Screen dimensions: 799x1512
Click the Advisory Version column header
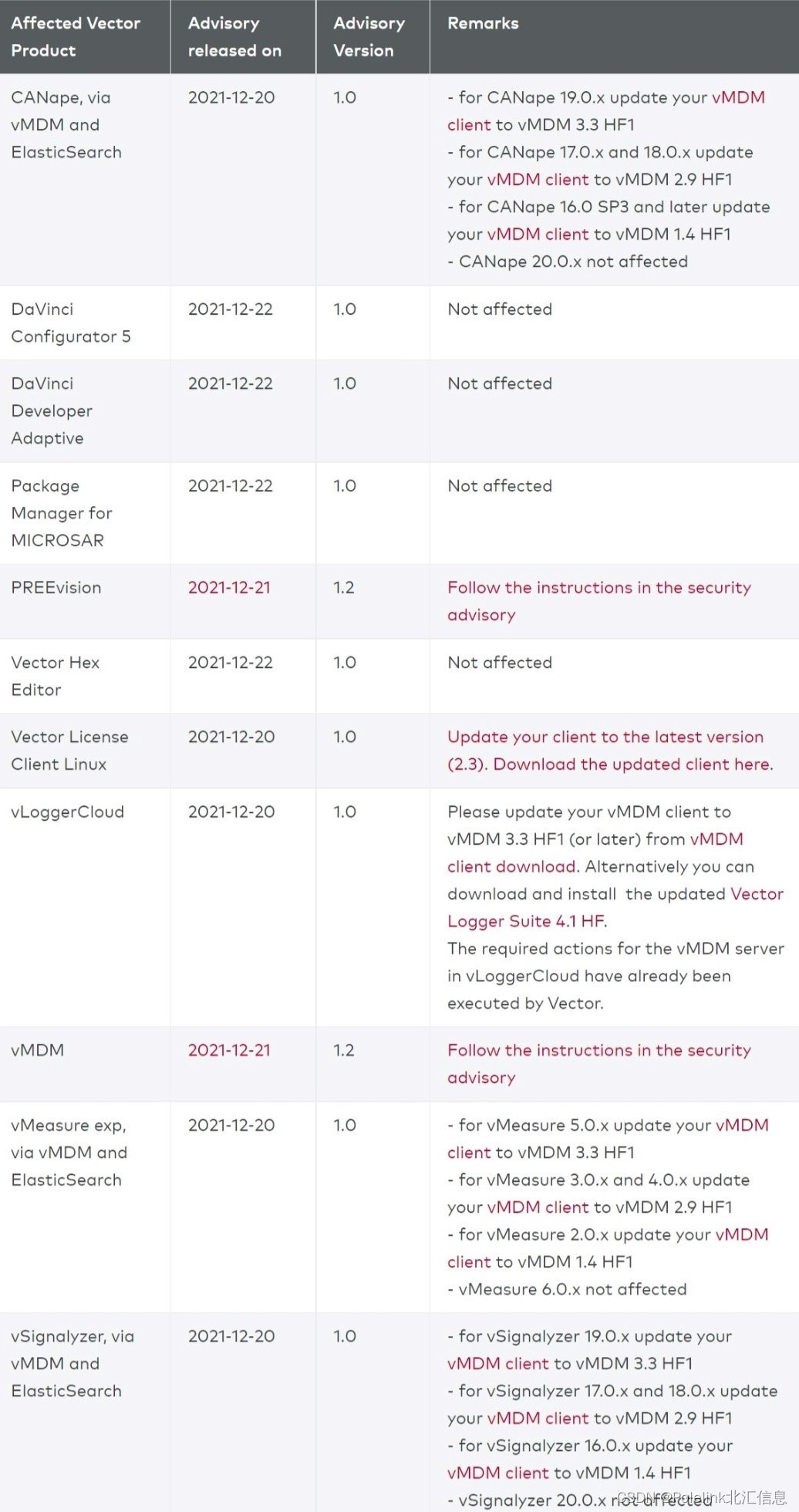point(373,37)
